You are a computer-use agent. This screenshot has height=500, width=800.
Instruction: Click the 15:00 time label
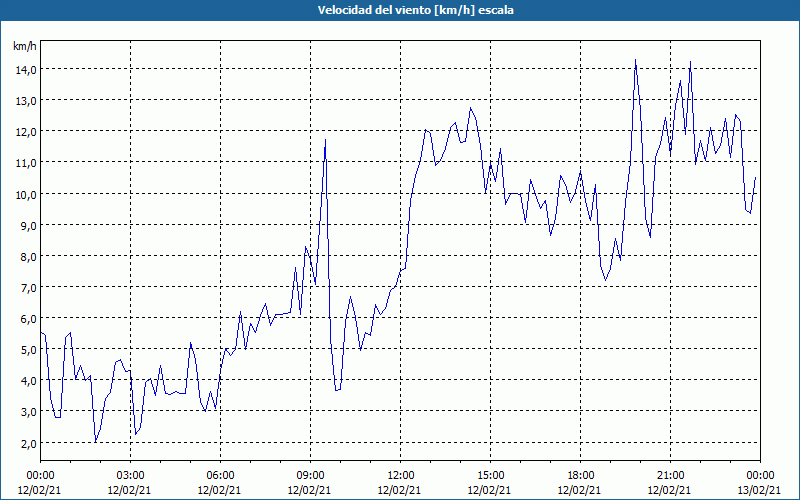click(490, 476)
